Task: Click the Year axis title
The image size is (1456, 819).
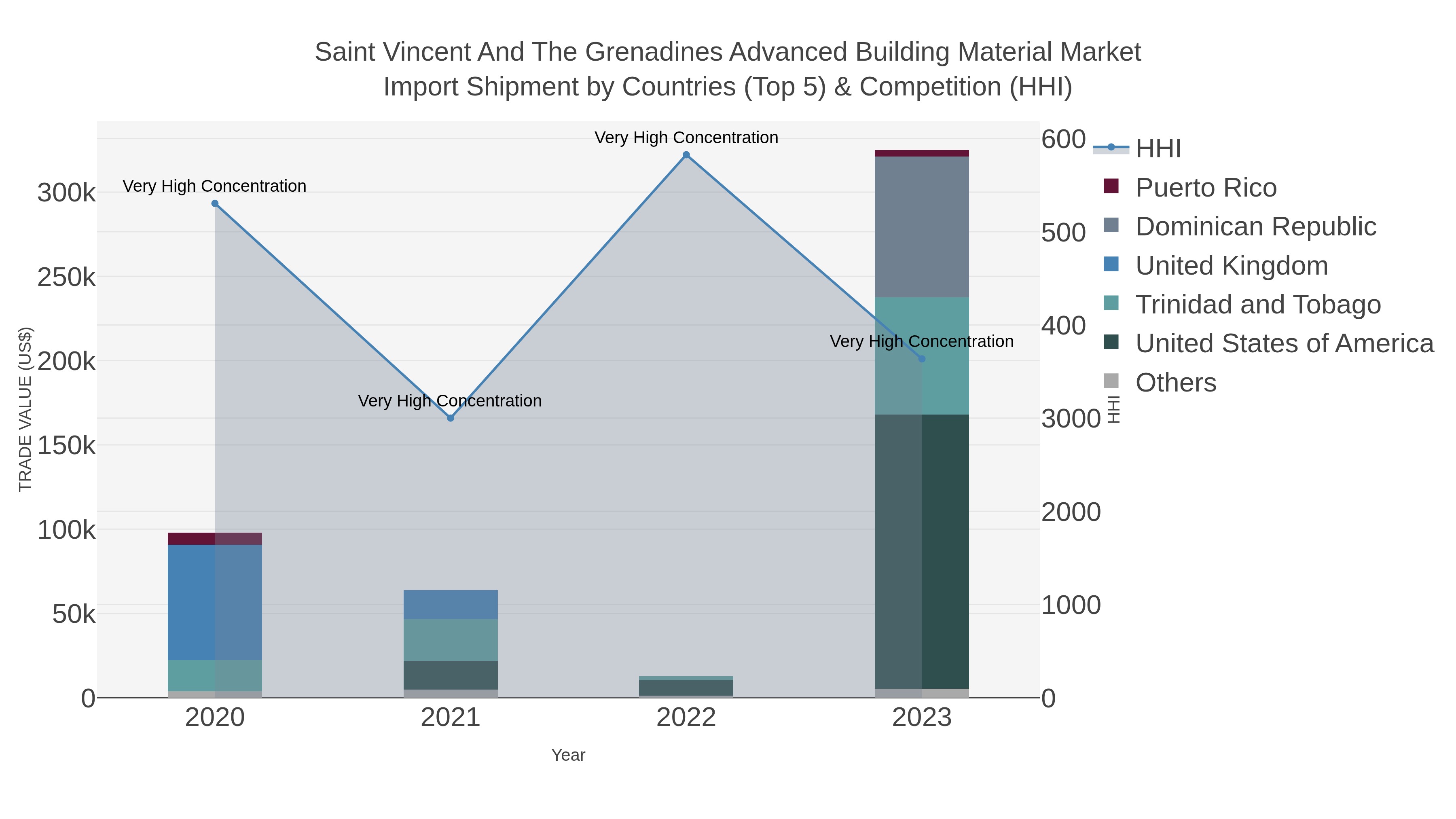Action: (569, 755)
